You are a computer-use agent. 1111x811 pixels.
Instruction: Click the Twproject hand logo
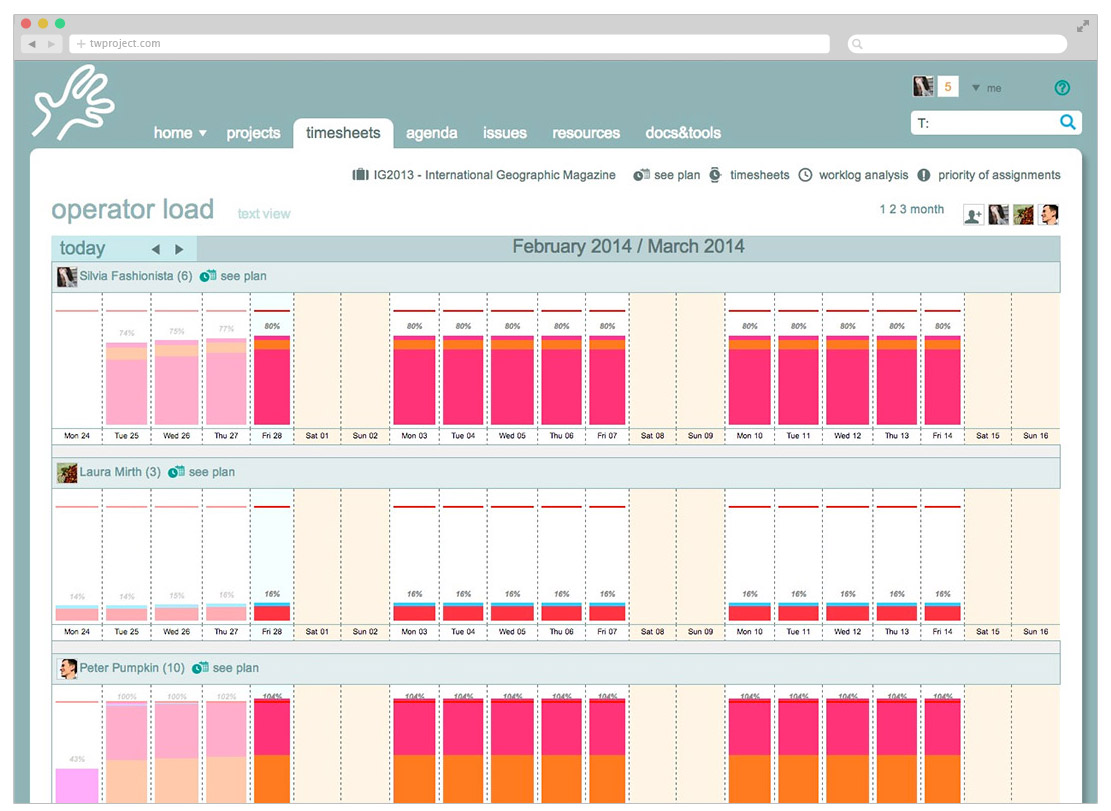[x=73, y=102]
